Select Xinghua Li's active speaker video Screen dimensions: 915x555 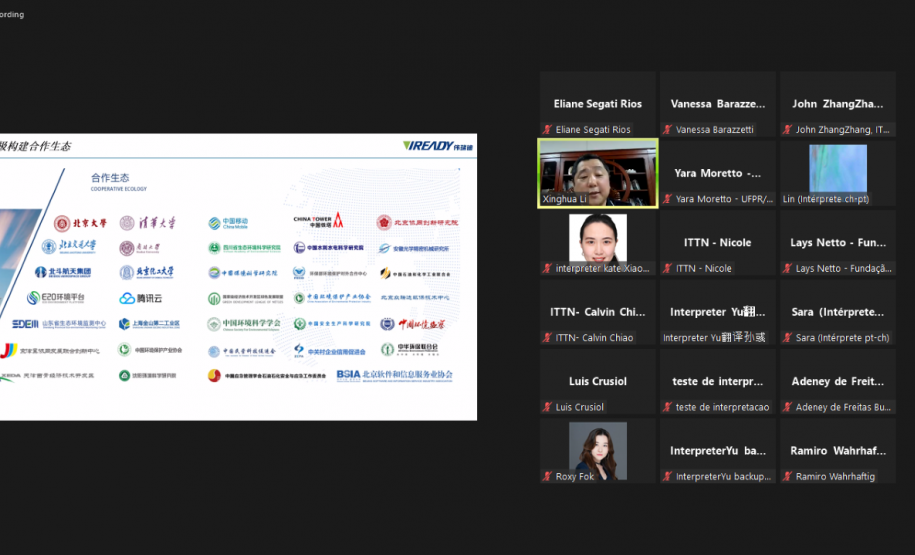click(598, 173)
